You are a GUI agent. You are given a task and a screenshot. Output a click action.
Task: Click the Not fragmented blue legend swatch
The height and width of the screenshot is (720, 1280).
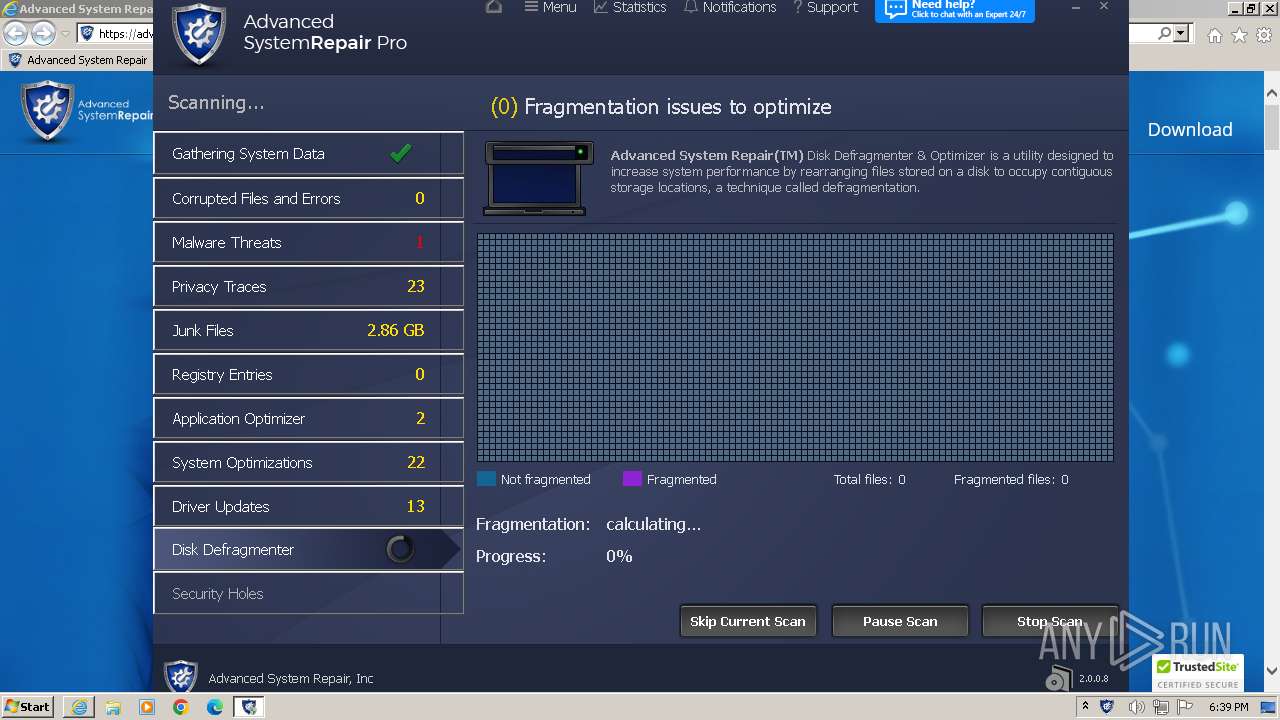pos(486,479)
